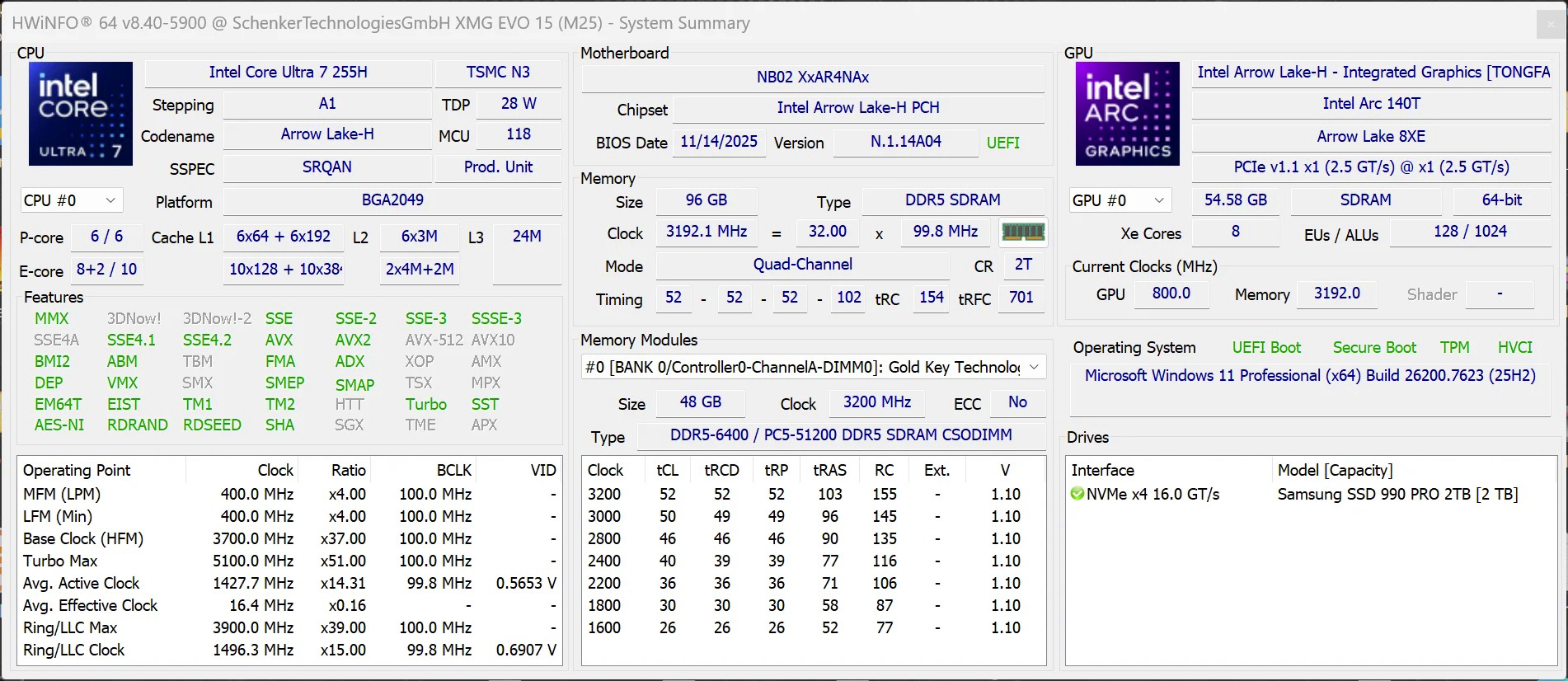Viewport: 1568px width, 681px height.
Task: Click the Intel Core Ultra 7 logo
Action: [80, 114]
